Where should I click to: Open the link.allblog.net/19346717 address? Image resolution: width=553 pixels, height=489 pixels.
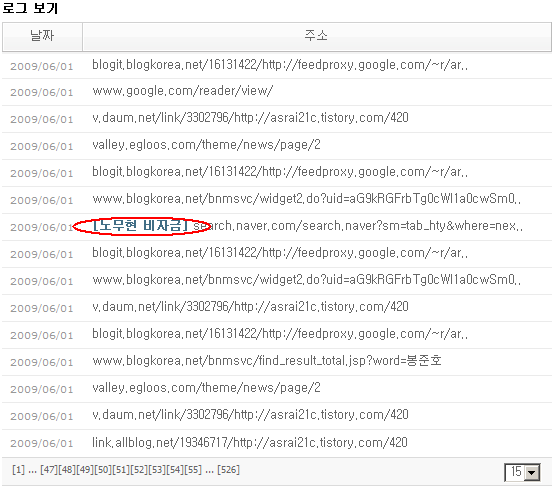250,442
